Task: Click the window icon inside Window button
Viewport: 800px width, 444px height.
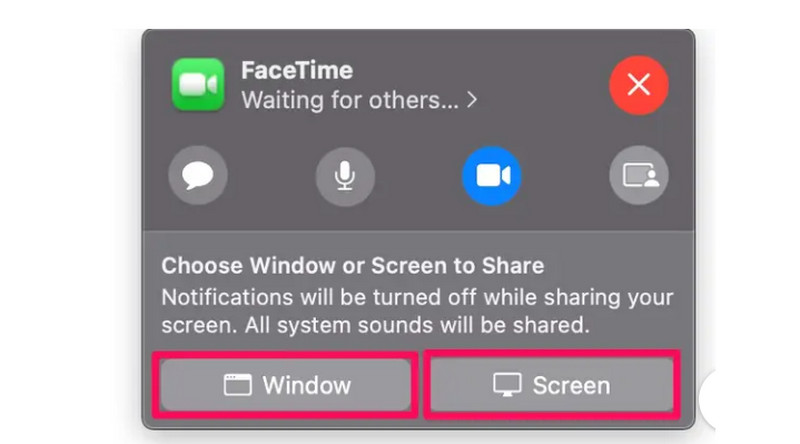Action: point(238,385)
